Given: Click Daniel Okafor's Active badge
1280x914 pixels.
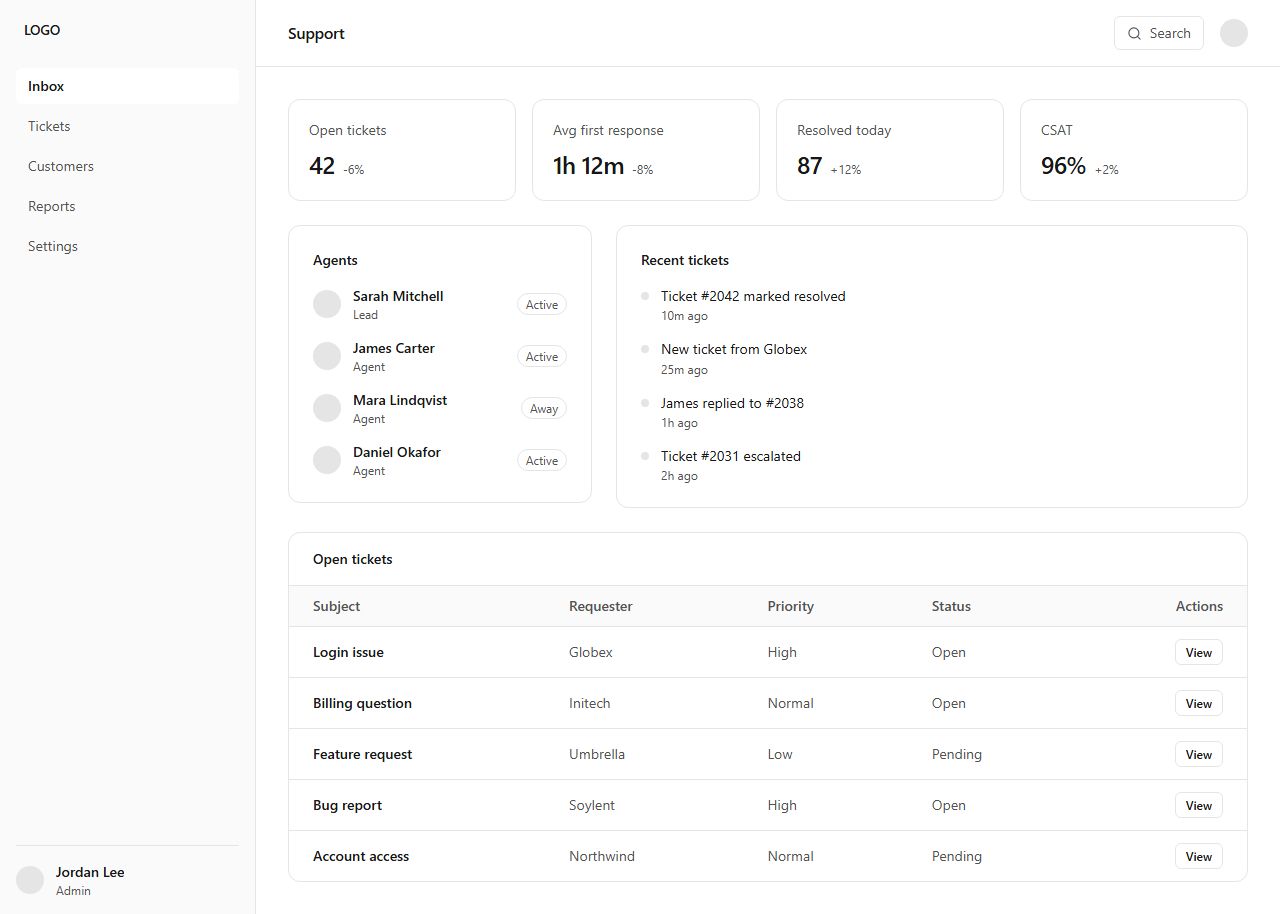Looking at the screenshot, I should (x=542, y=460).
